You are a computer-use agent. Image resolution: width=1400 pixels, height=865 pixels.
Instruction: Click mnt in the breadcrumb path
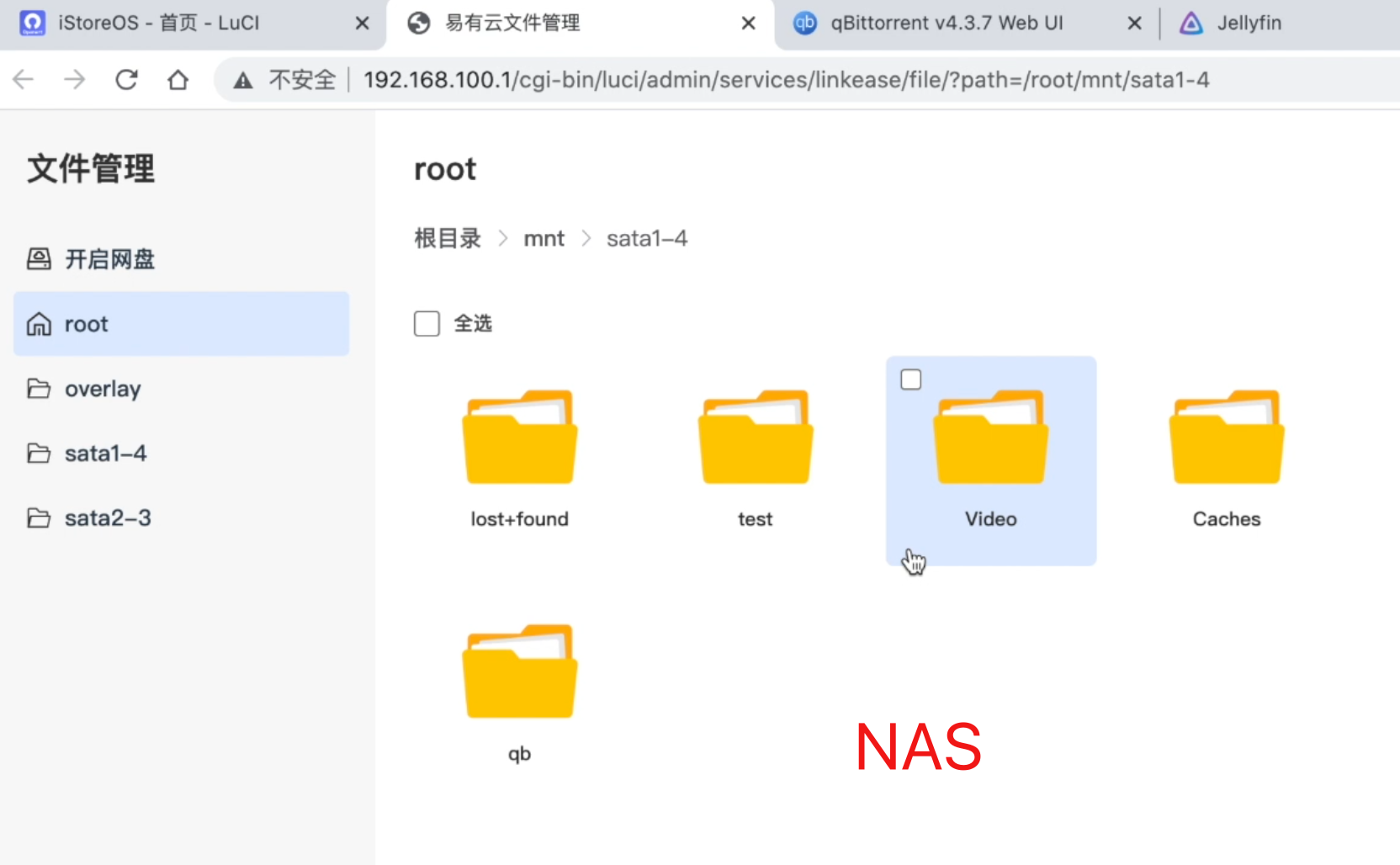tap(544, 238)
